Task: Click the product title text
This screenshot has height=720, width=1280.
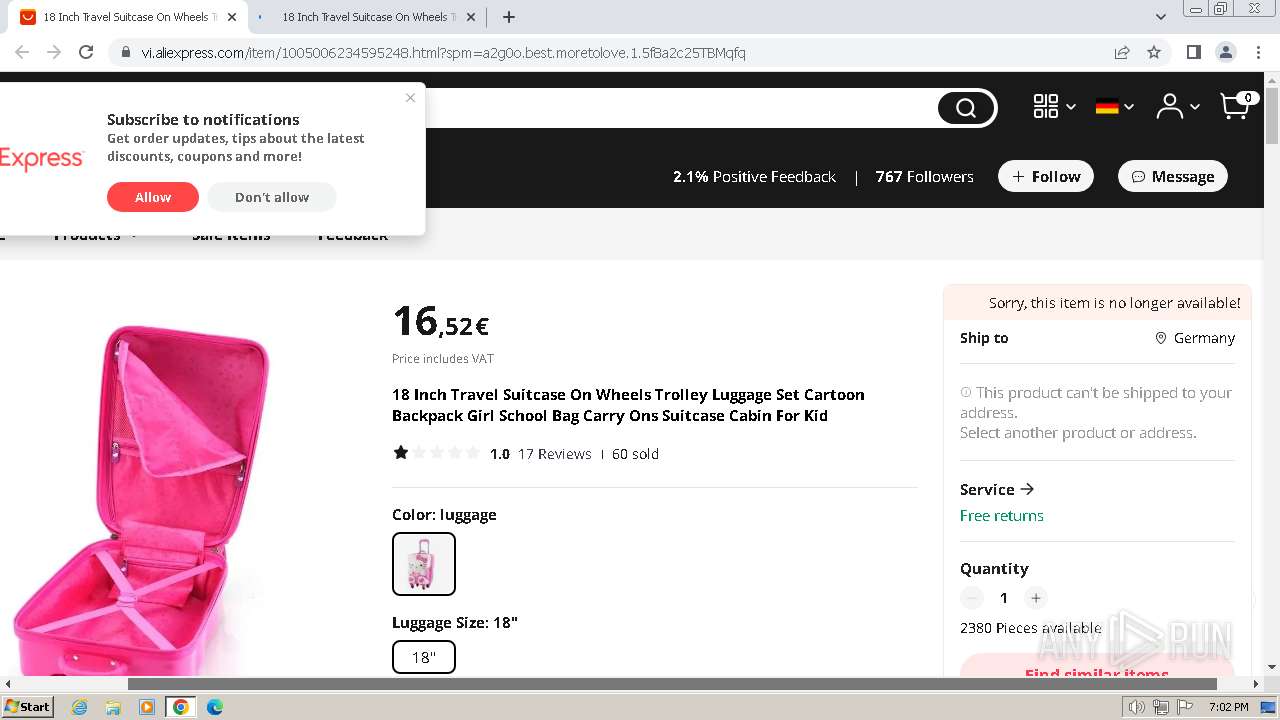Action: (628, 405)
